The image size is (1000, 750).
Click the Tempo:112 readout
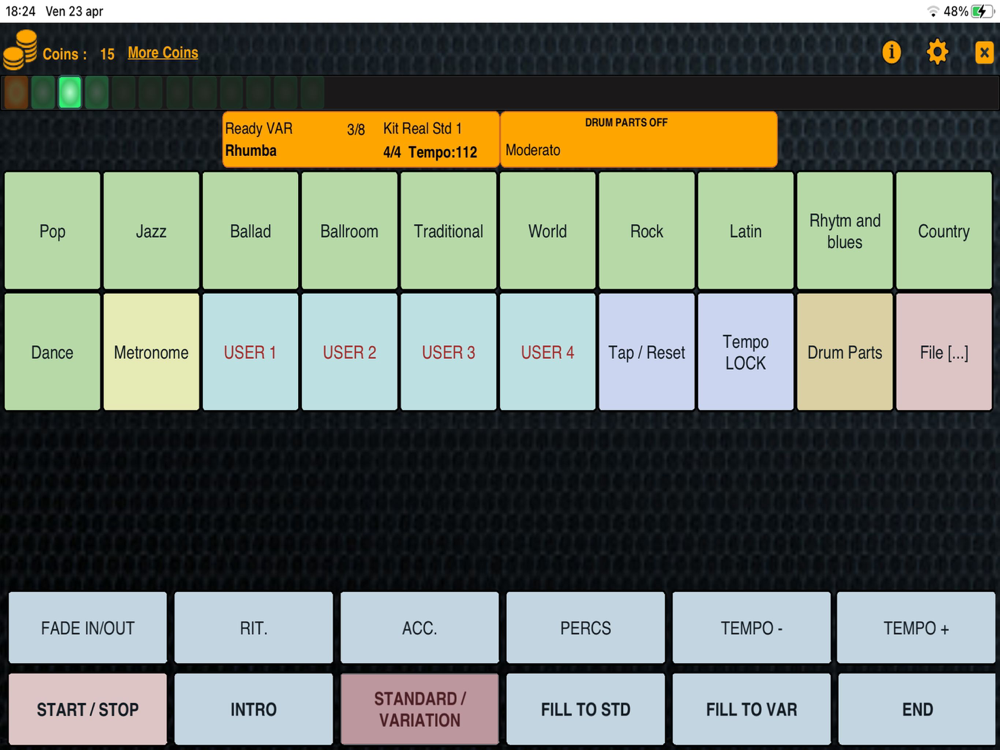[443, 152]
